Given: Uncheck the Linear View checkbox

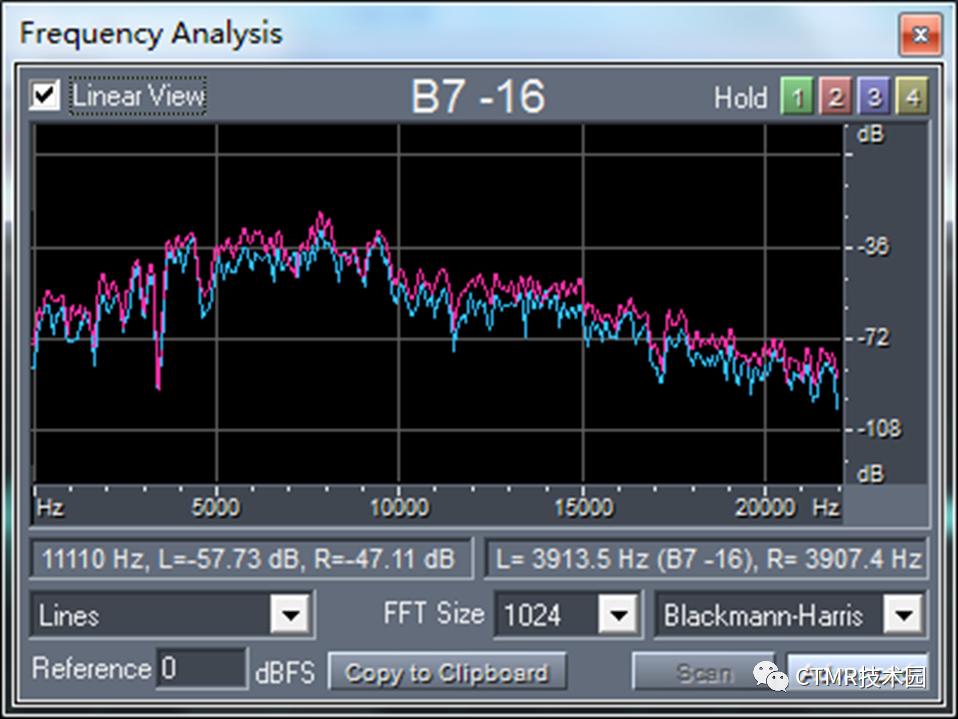Looking at the screenshot, I should coord(45,95).
